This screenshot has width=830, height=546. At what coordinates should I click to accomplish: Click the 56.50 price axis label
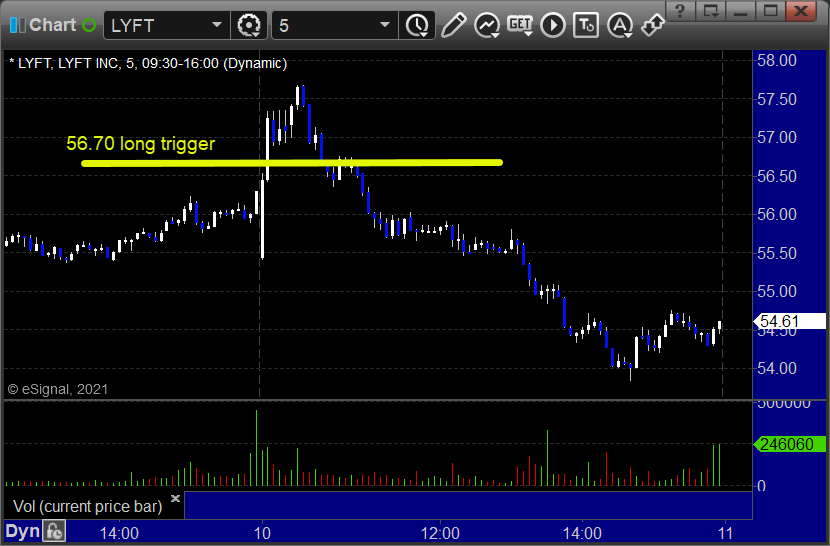777,176
